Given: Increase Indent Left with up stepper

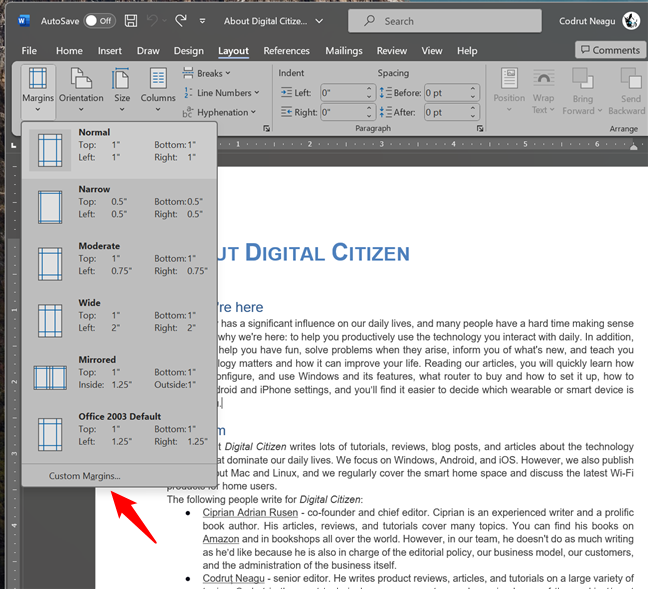Looking at the screenshot, I should (369, 89).
